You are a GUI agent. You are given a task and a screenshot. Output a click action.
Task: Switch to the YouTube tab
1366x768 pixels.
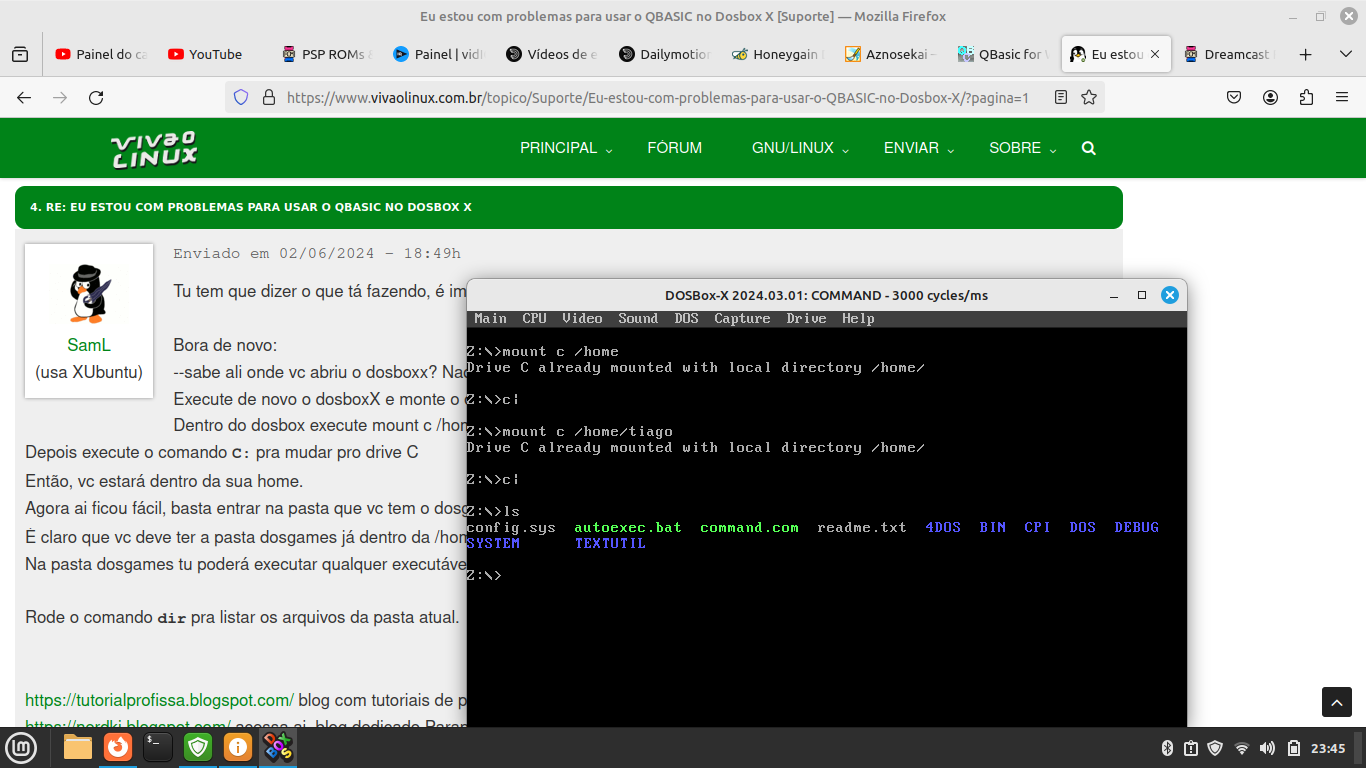pyautogui.click(x=205, y=54)
